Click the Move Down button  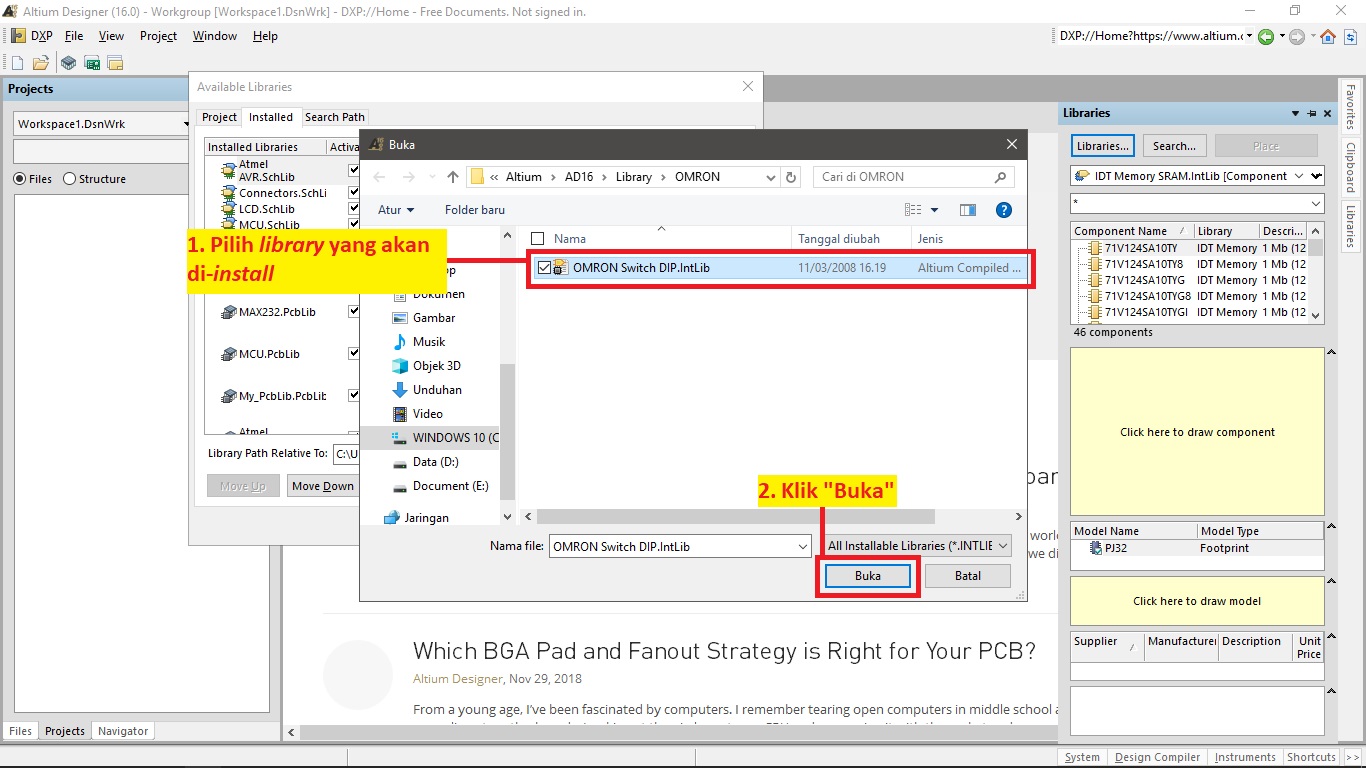[323, 486]
